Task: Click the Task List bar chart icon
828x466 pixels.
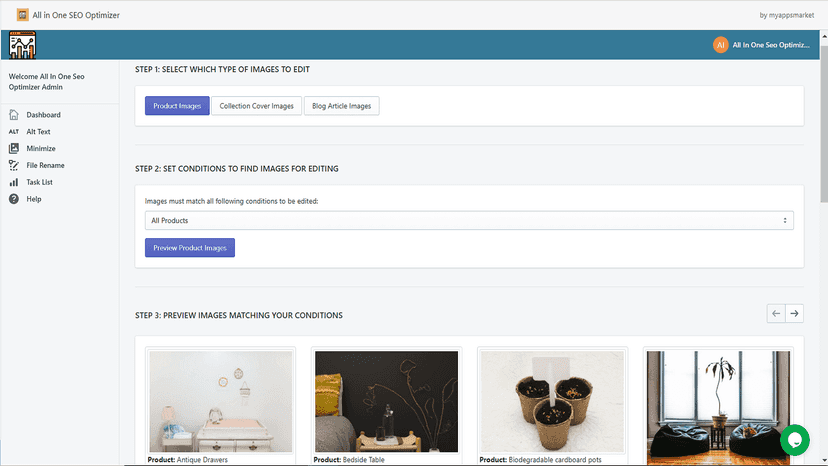Action: coord(14,182)
